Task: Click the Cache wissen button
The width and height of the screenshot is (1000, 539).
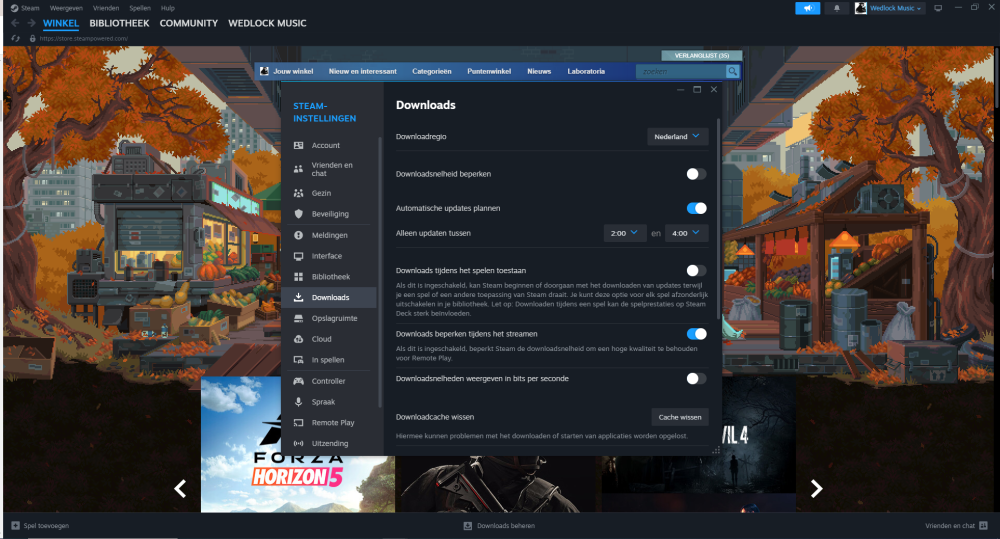Action: tap(680, 417)
